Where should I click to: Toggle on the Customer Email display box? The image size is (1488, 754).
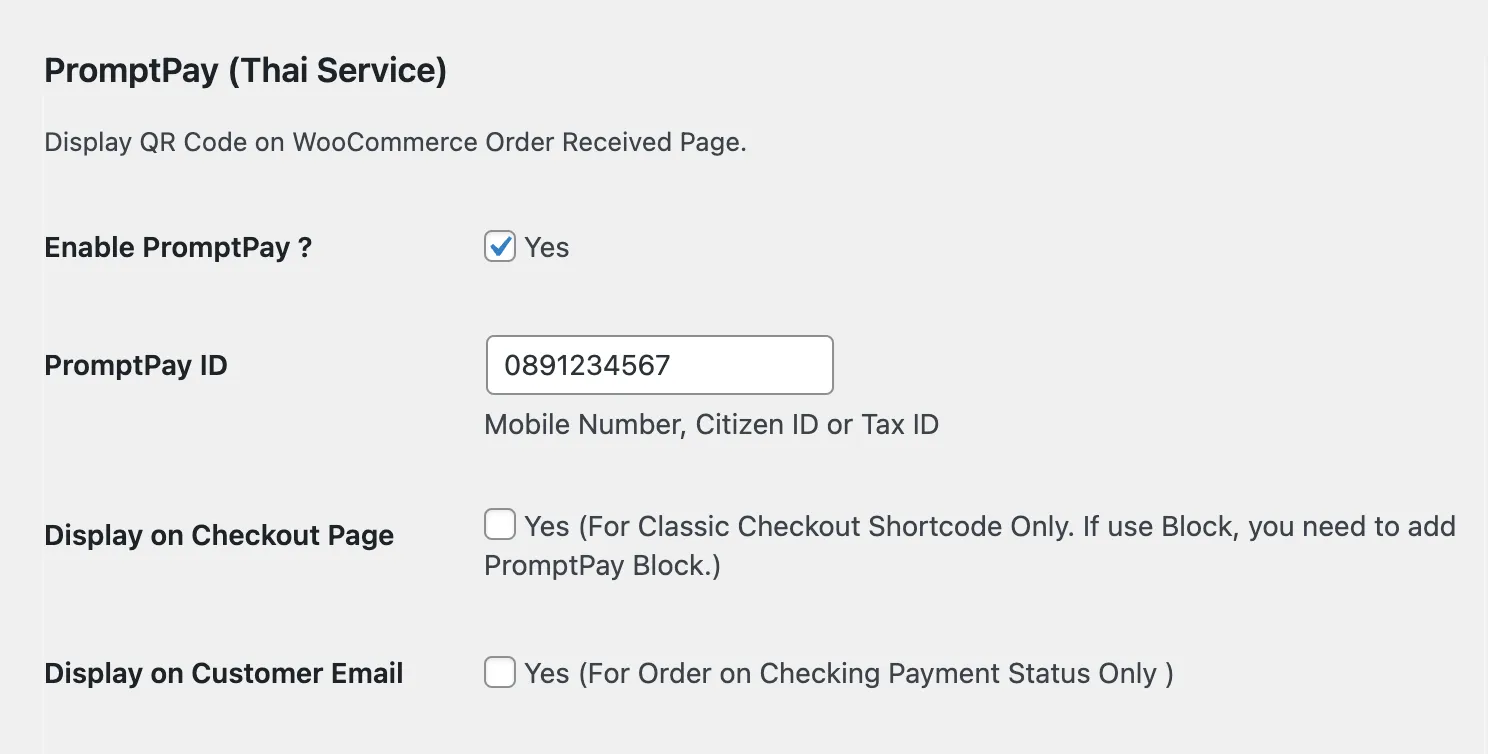499,672
